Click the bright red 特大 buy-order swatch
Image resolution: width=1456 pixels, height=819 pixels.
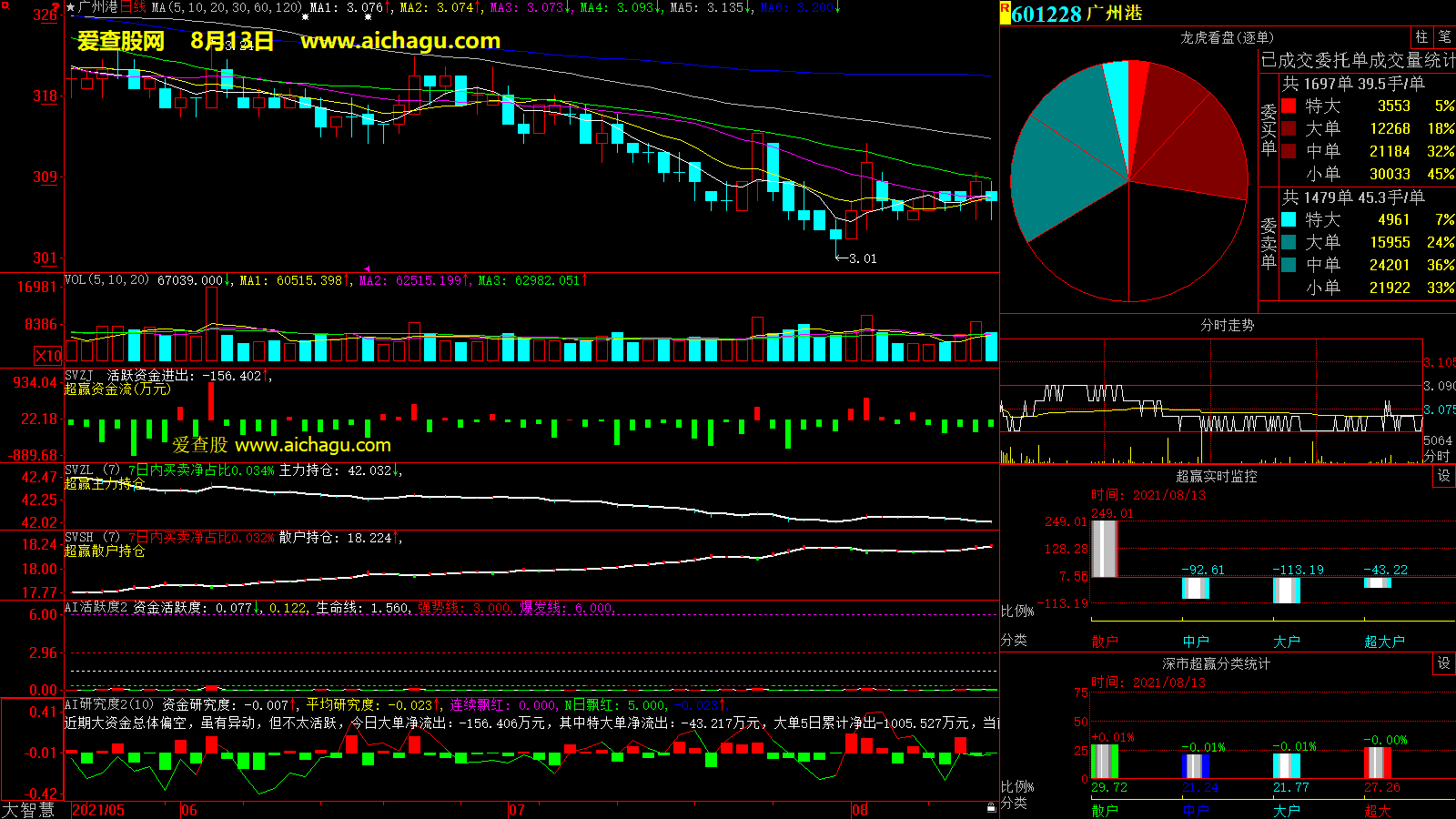tap(1289, 106)
